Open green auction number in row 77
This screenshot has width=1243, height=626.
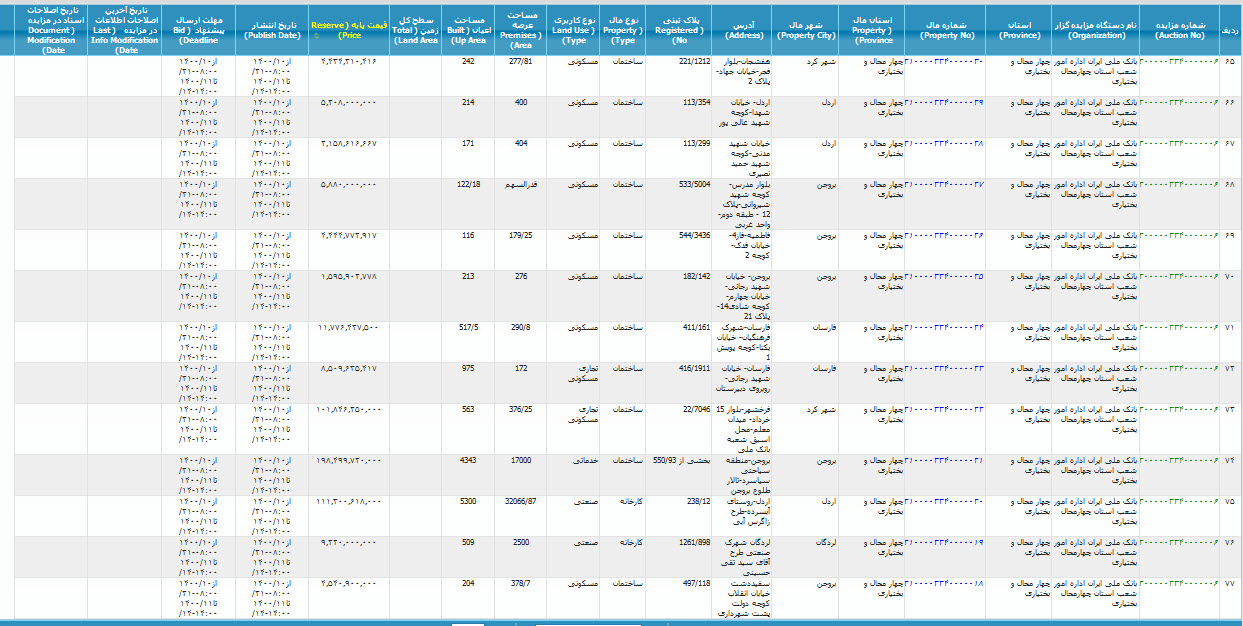(x=1178, y=583)
